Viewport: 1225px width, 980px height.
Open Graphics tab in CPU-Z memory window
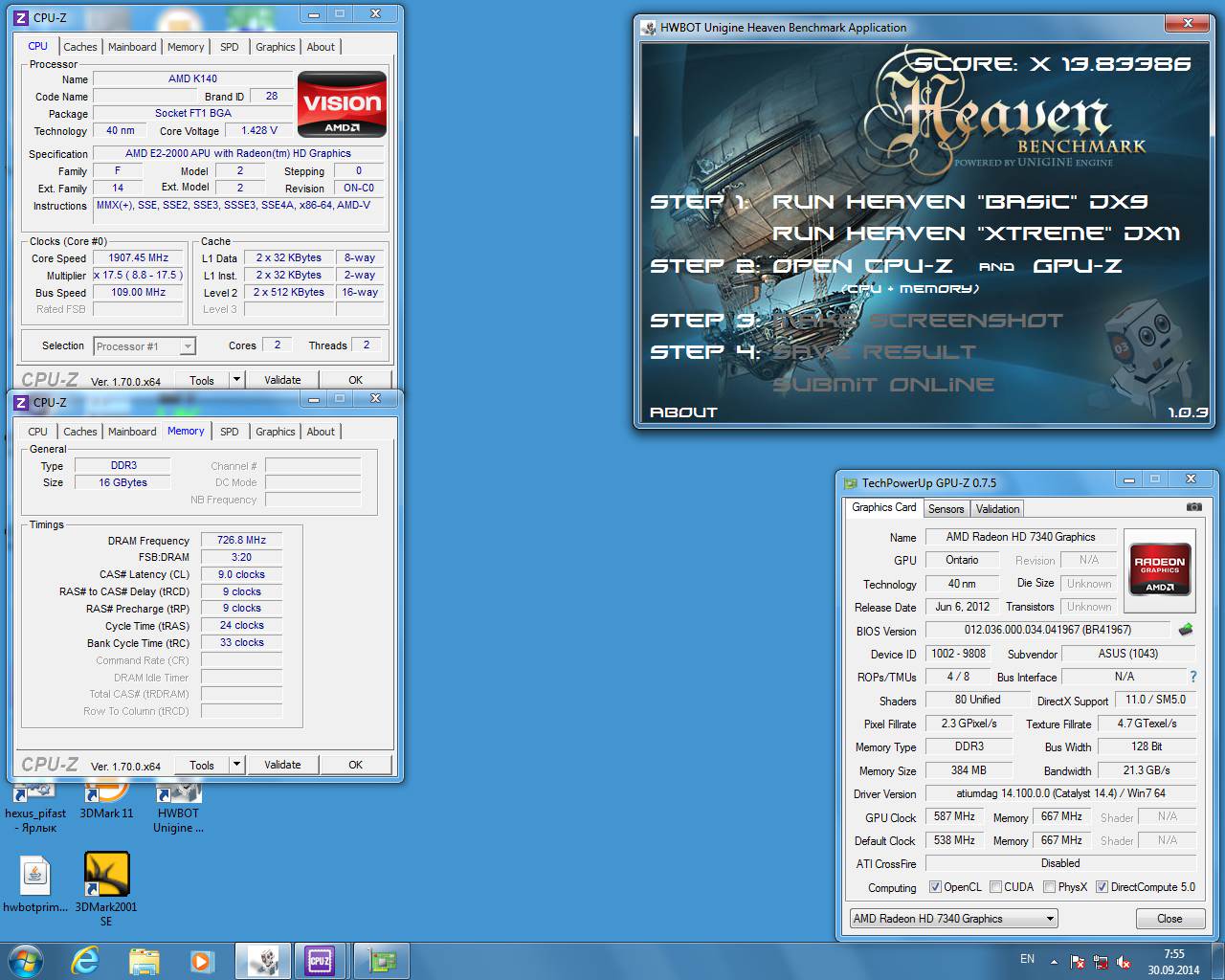tap(276, 432)
